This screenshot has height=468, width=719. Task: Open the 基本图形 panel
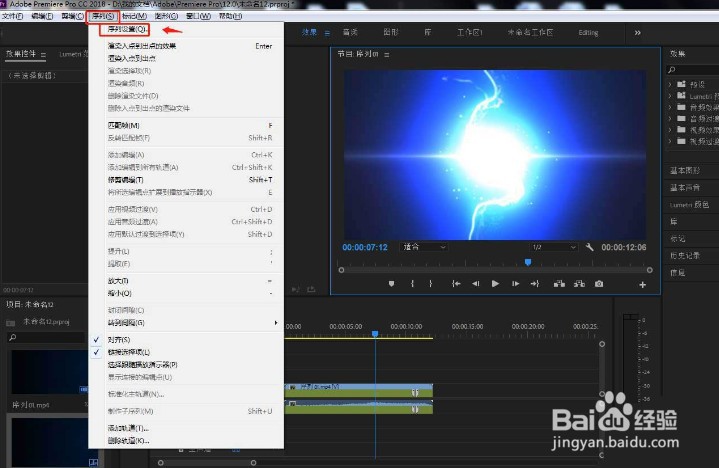click(685, 171)
